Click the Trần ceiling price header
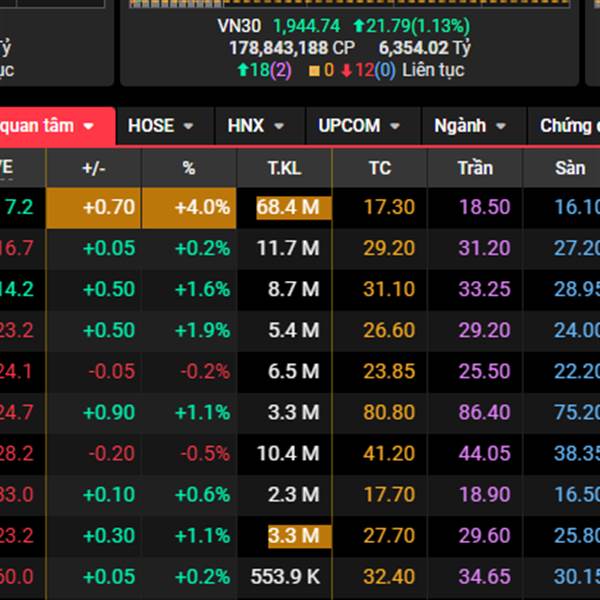Viewport: 600px width, 600px height. pos(475,168)
